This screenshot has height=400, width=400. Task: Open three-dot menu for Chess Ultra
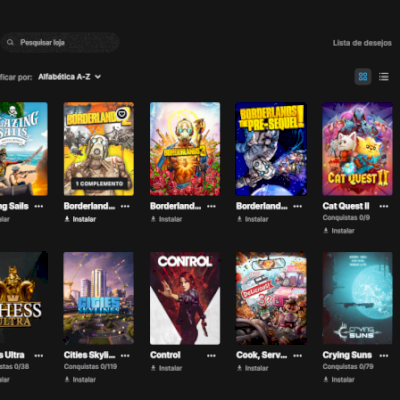[x=39, y=356]
